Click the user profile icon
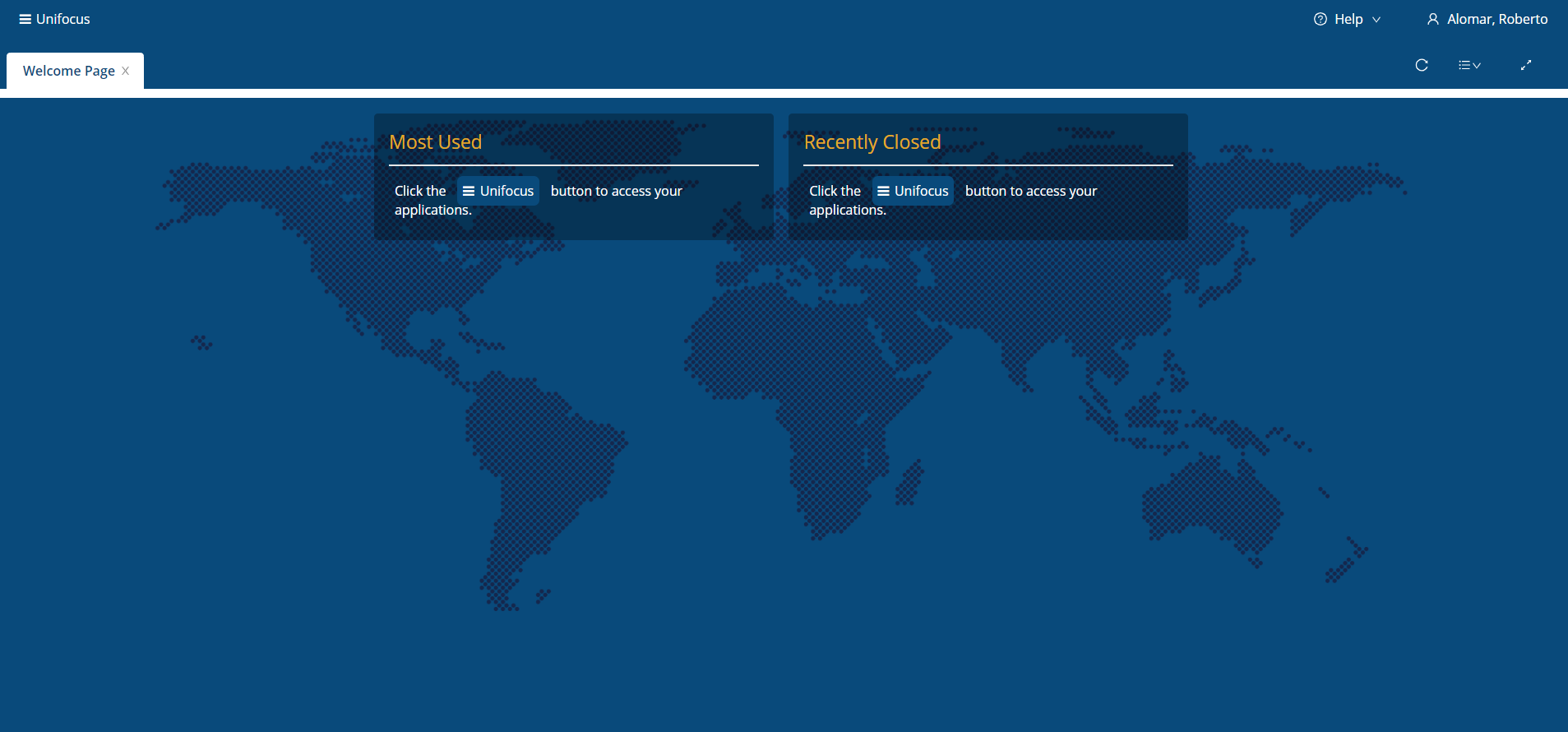Image resolution: width=1568 pixels, height=732 pixels. [x=1433, y=19]
